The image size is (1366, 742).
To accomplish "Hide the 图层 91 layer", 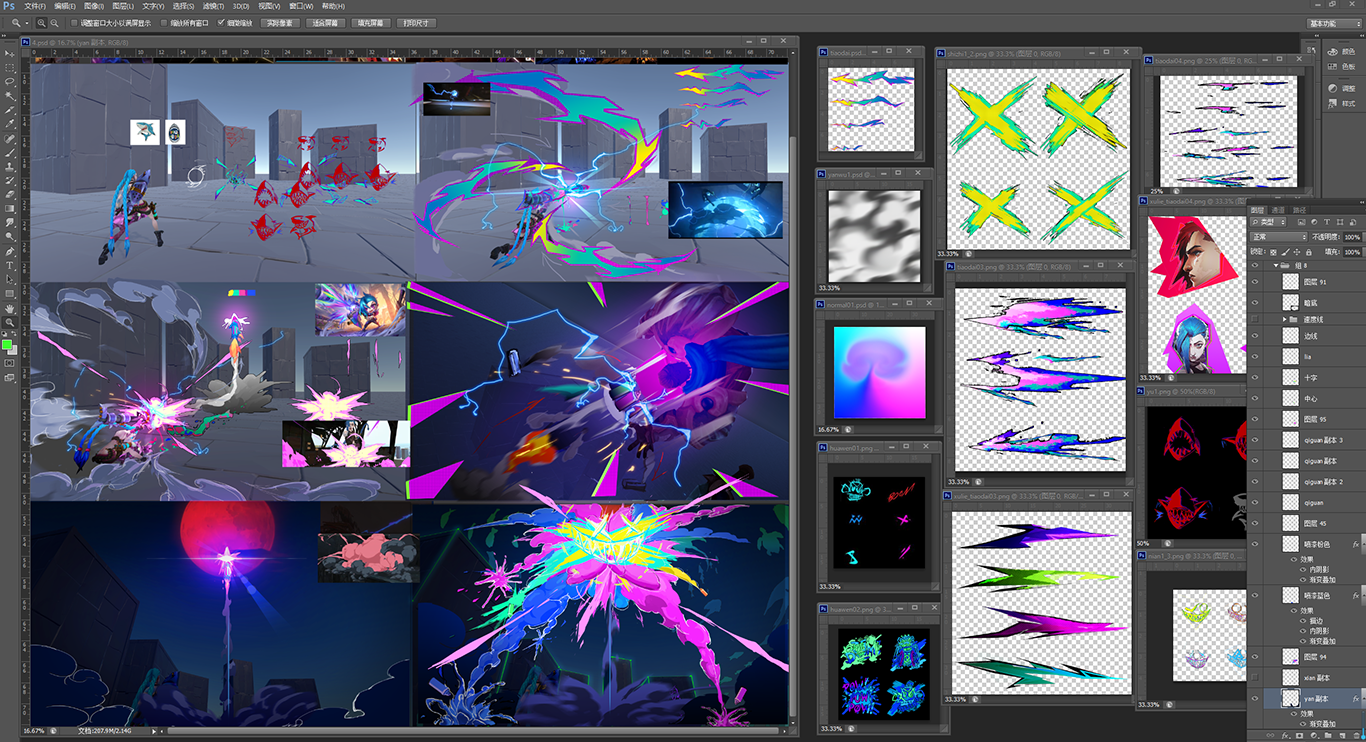I will [x=1256, y=282].
